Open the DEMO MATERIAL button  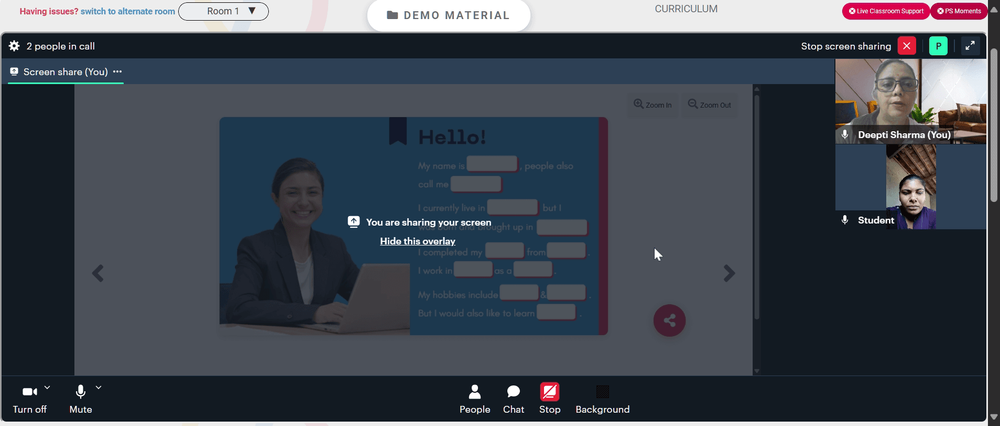coord(448,15)
